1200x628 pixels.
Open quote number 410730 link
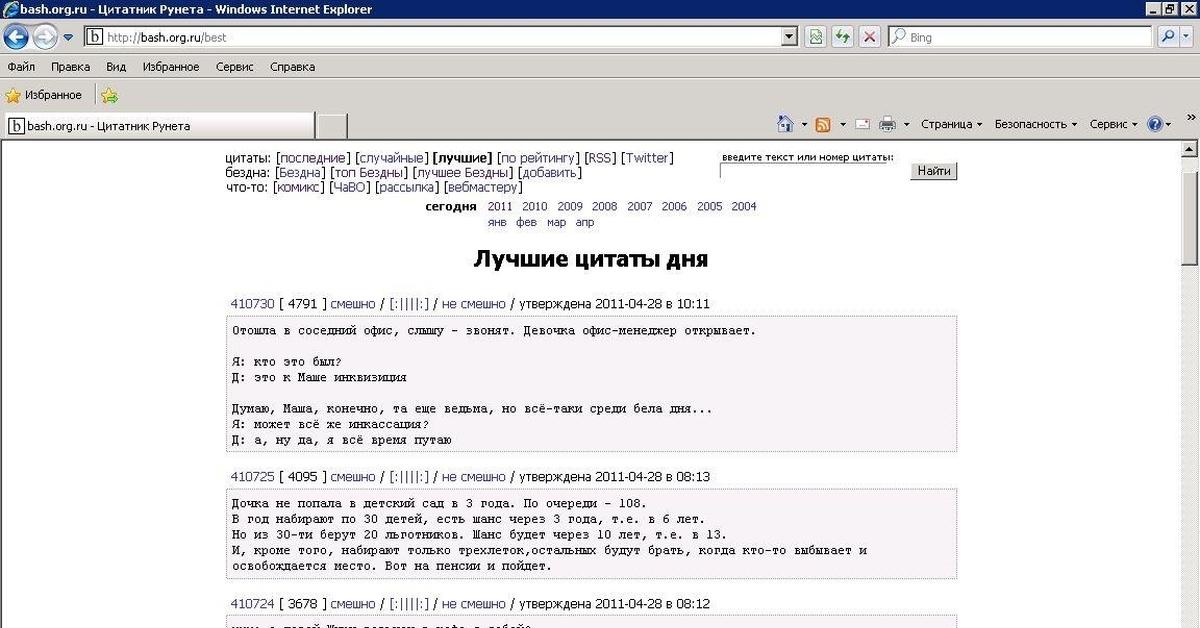click(x=252, y=303)
